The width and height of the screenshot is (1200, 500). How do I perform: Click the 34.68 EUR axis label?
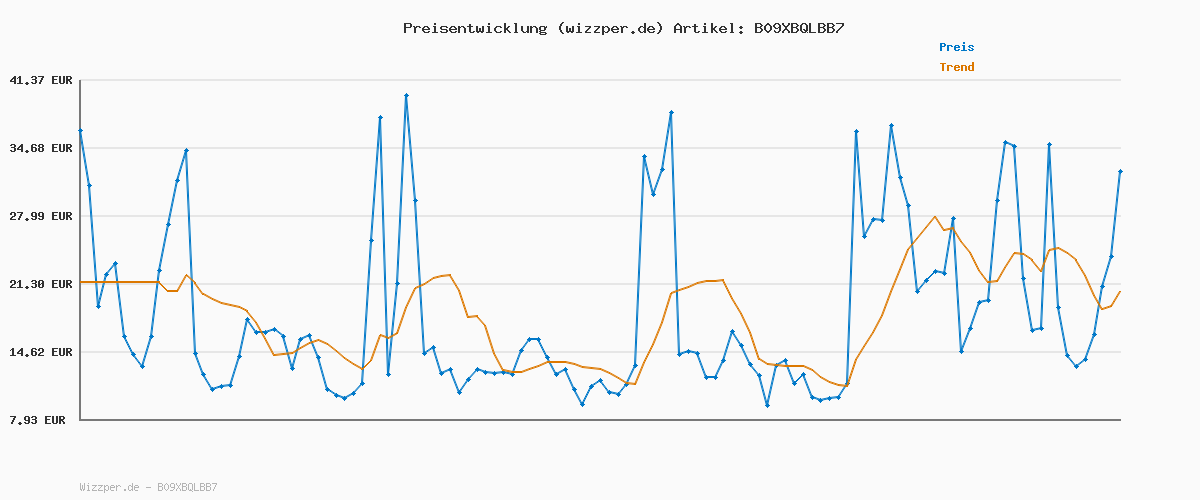click(41, 148)
